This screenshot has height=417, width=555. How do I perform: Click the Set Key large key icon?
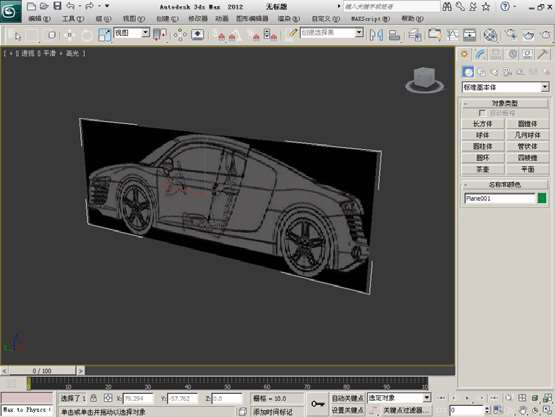317,404
